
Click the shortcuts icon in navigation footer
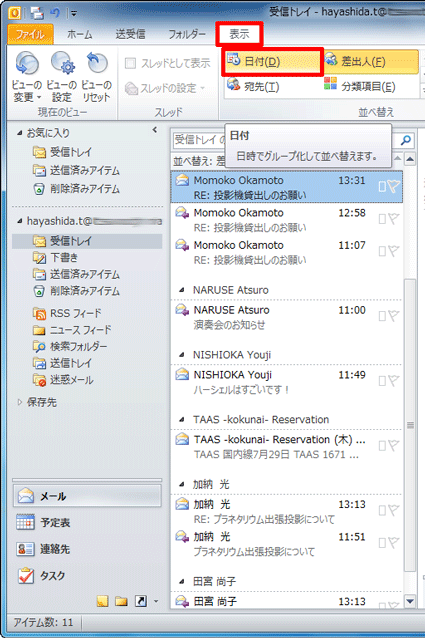[x=141, y=601]
